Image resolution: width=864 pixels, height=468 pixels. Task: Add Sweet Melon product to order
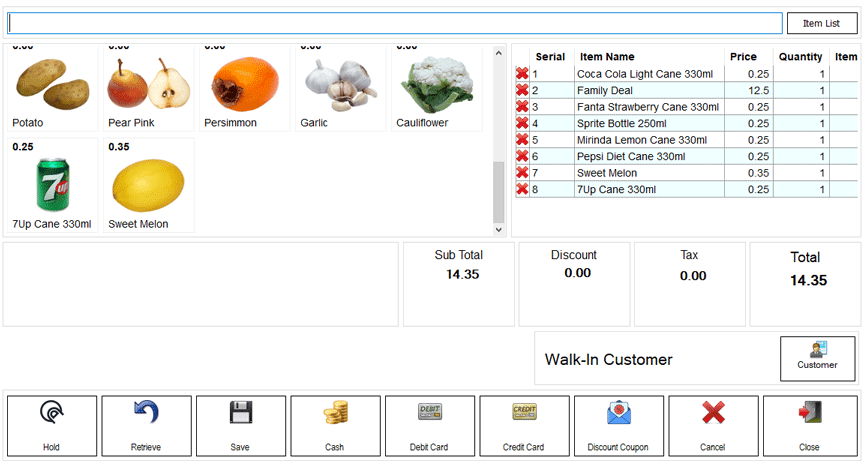click(x=148, y=186)
